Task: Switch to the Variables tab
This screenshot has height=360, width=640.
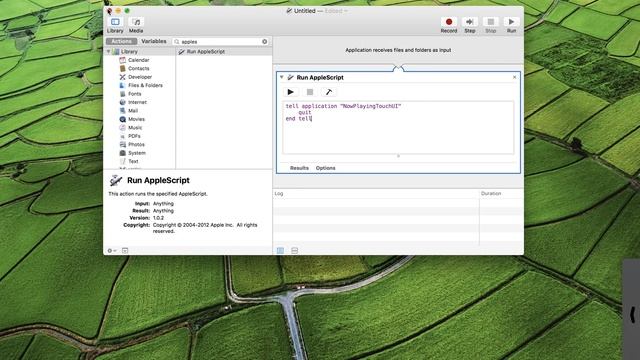Action: point(154,41)
